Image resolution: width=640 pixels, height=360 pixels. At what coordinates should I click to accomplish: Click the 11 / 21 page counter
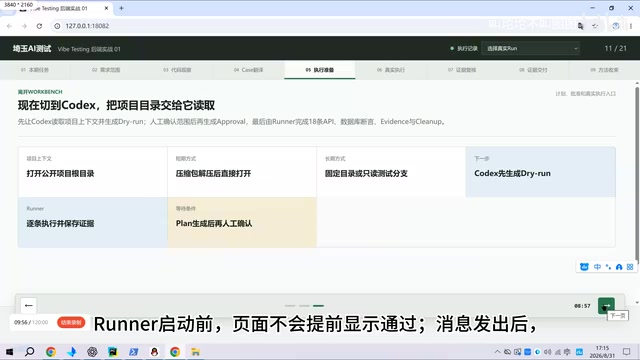[616, 48]
